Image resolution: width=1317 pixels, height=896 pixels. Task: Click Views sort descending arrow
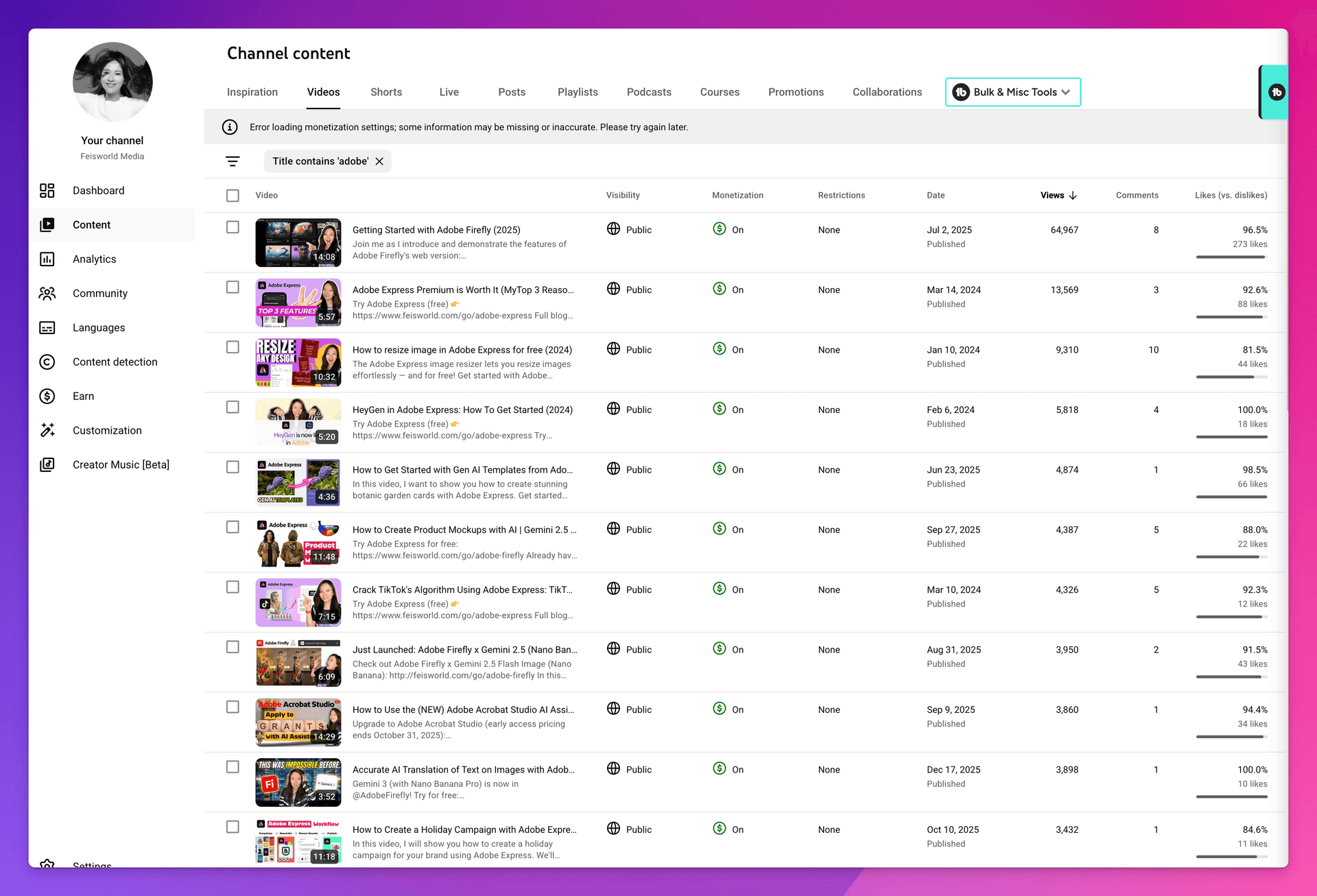1073,196
